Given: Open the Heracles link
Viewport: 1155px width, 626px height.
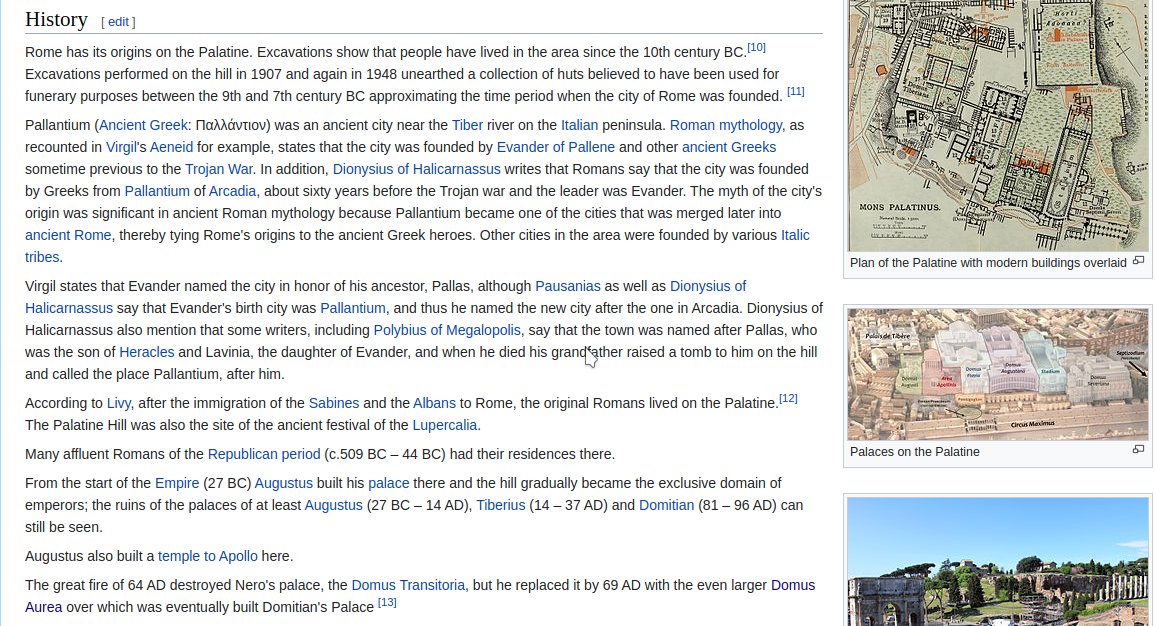Looking at the screenshot, I should click(x=147, y=353).
